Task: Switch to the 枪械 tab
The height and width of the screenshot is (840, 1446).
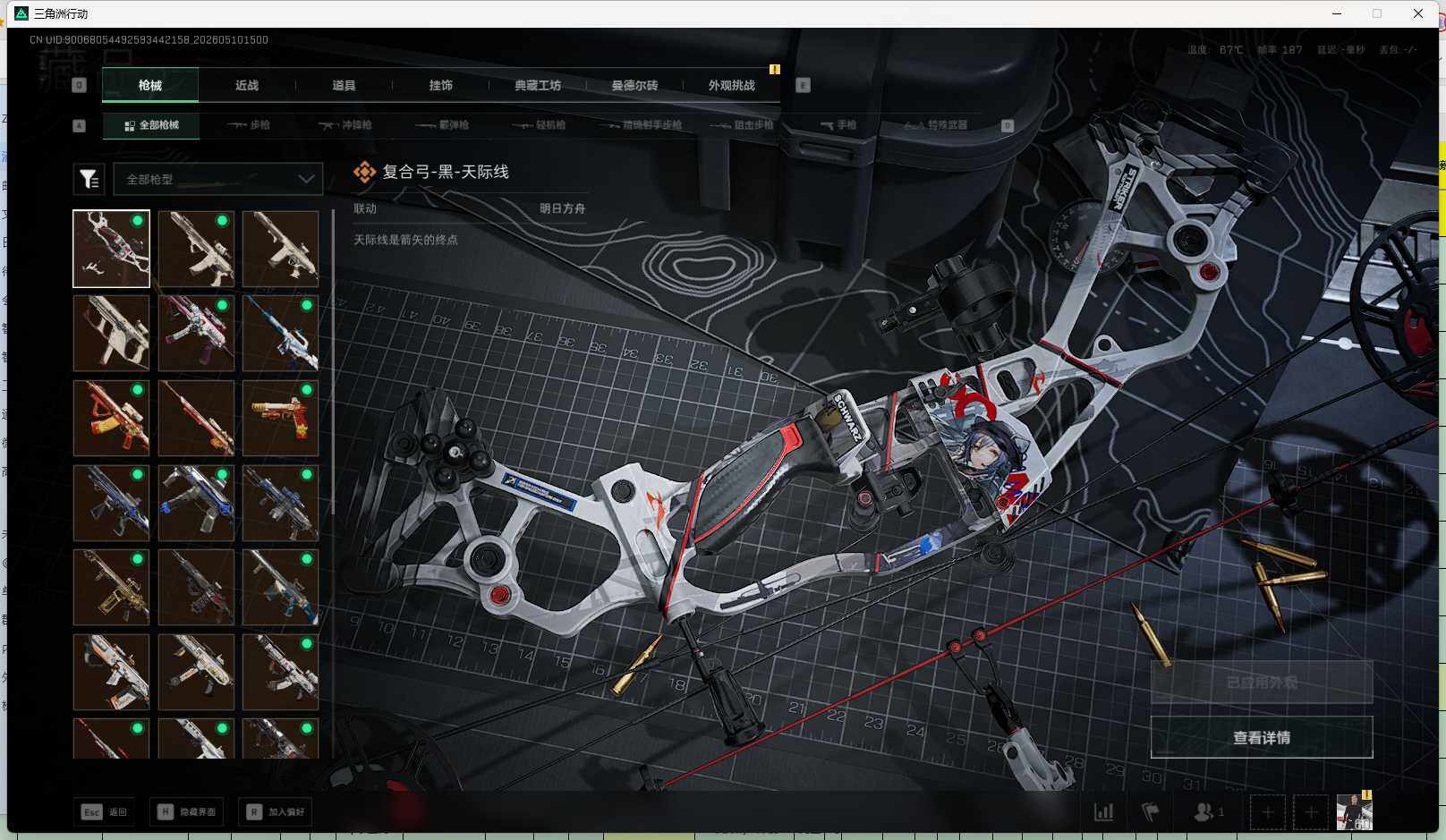Action: (x=150, y=85)
